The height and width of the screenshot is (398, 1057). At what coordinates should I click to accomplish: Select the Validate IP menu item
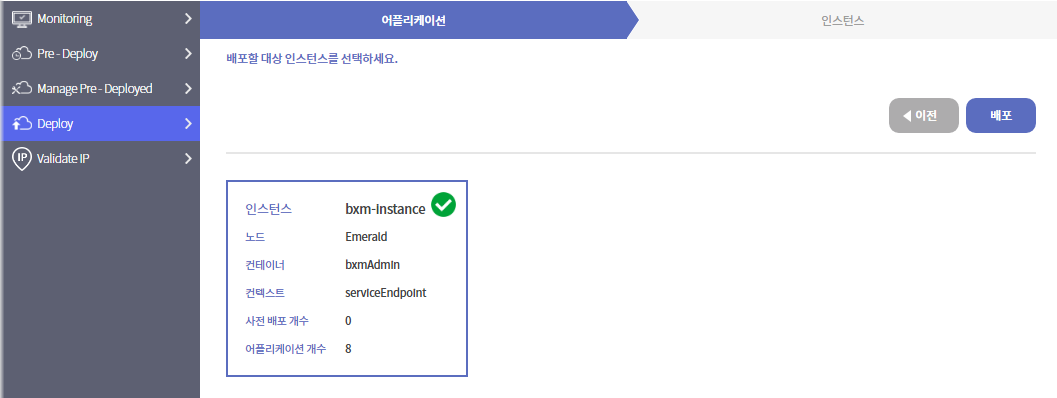(100, 159)
